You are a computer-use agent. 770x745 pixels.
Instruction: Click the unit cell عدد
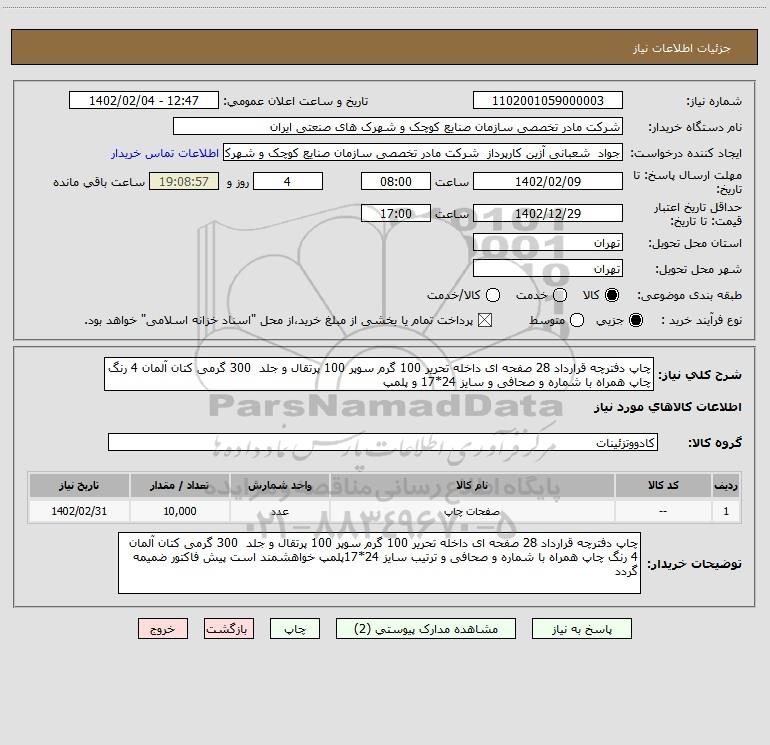279,511
